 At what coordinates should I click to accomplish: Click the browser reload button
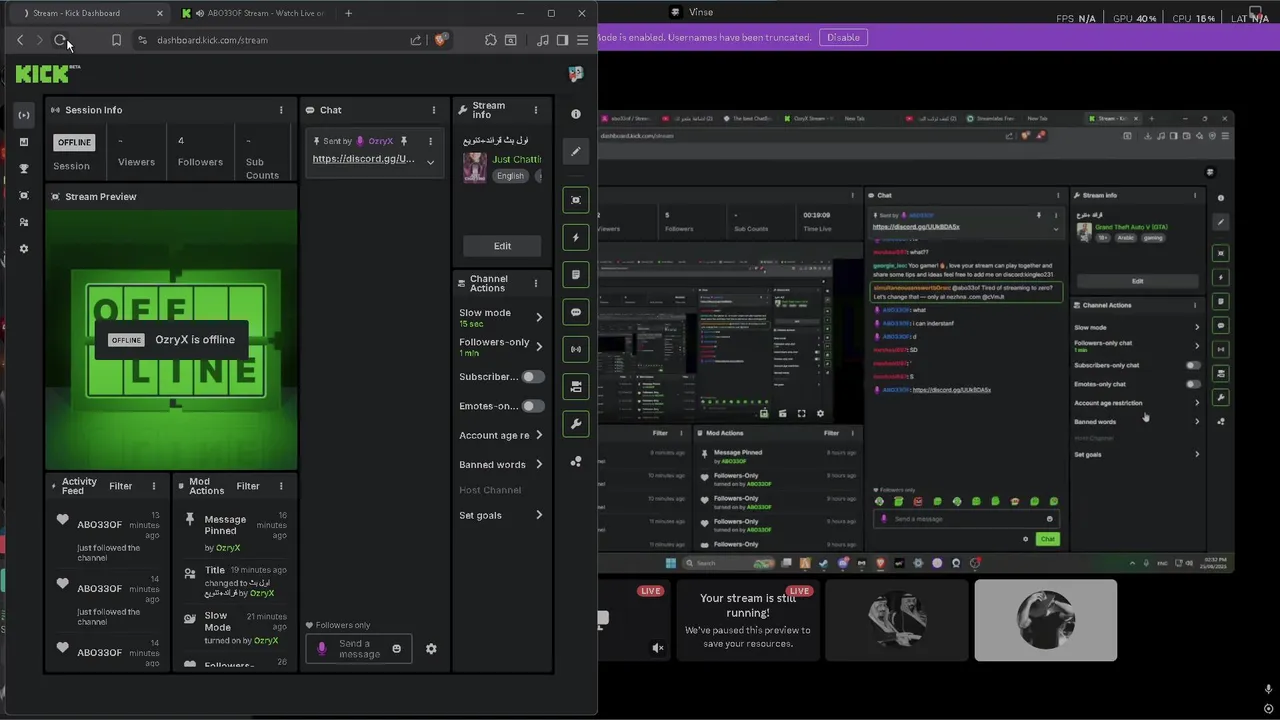pos(60,40)
